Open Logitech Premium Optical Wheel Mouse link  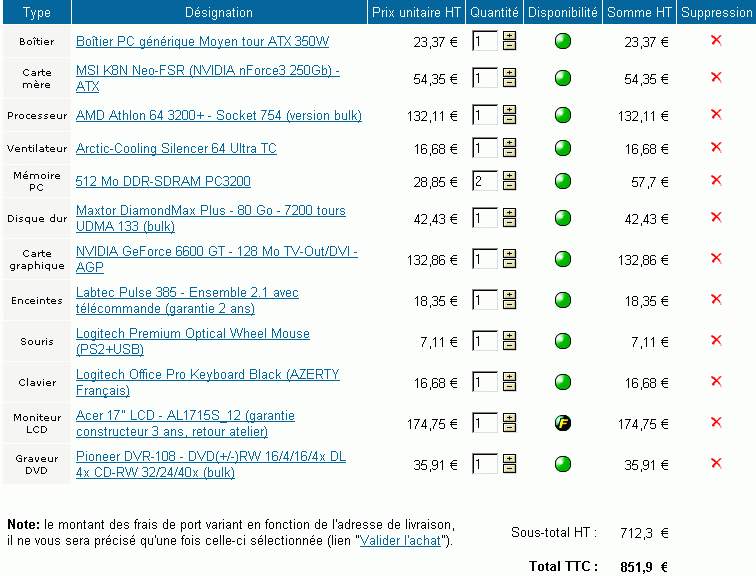(193, 341)
